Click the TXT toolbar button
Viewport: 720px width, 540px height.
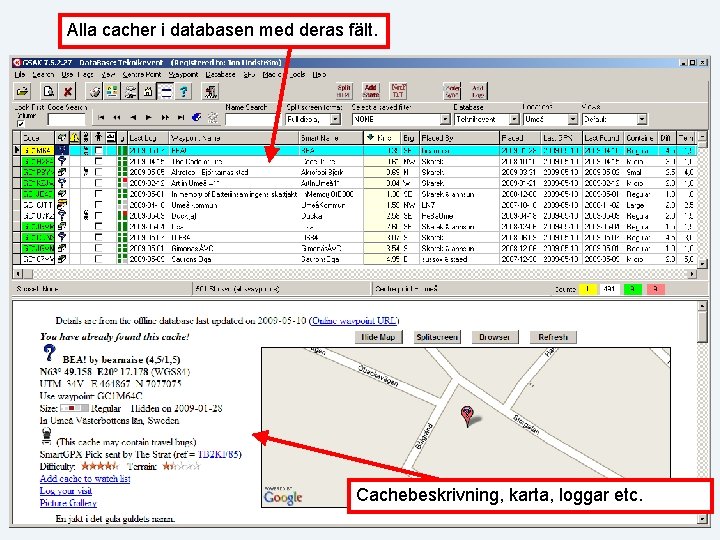pyautogui.click(x=398, y=91)
